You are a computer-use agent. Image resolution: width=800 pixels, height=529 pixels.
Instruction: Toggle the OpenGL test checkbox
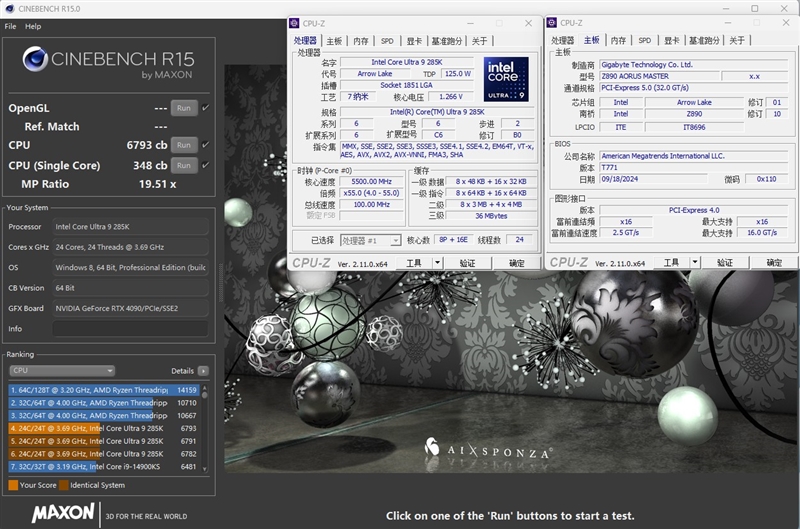click(206, 108)
